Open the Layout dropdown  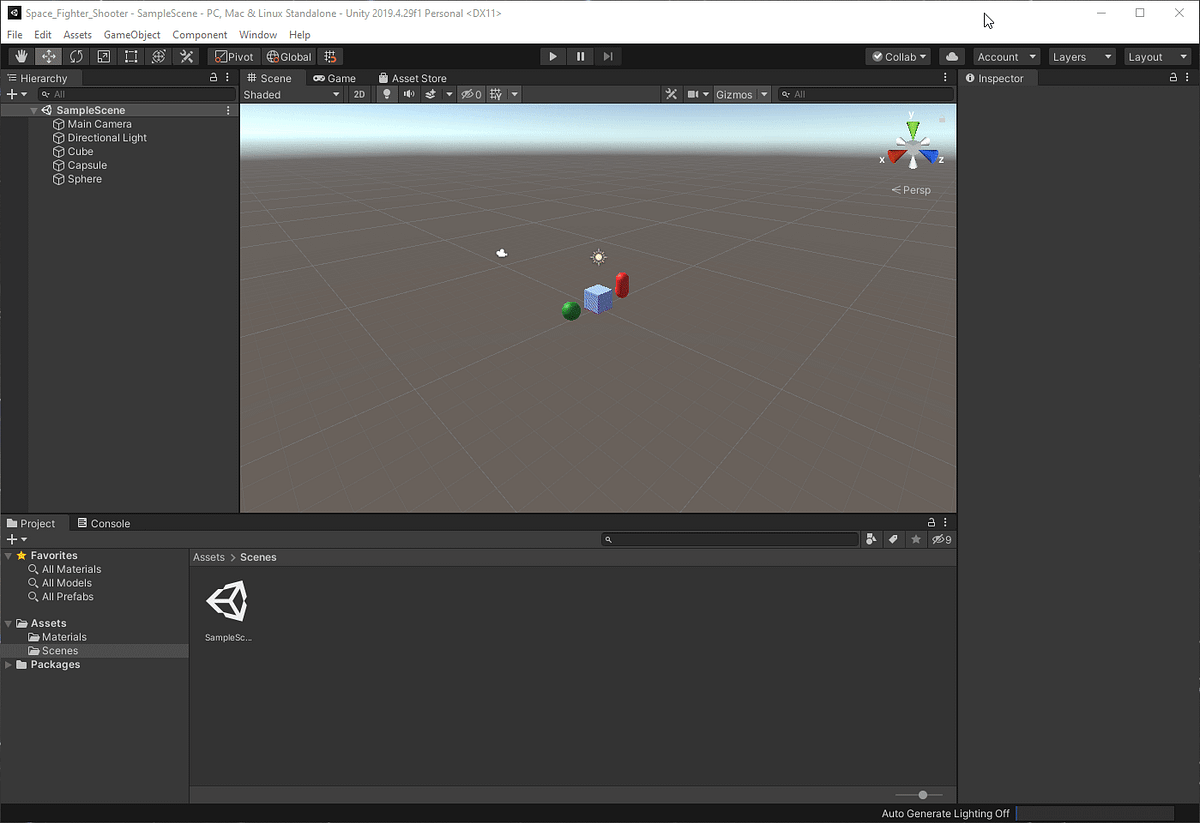[x=1157, y=57]
